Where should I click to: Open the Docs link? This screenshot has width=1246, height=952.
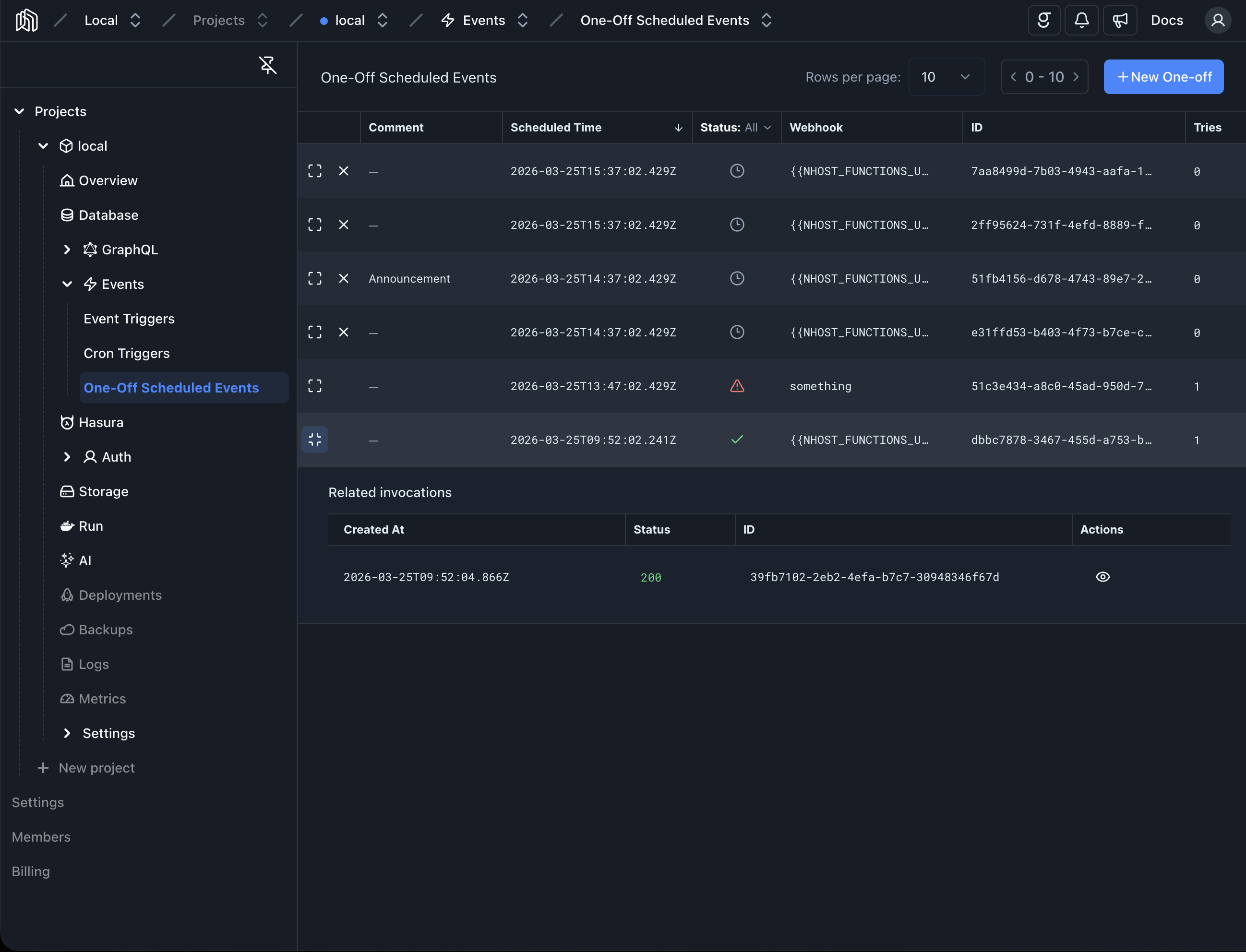(x=1166, y=21)
